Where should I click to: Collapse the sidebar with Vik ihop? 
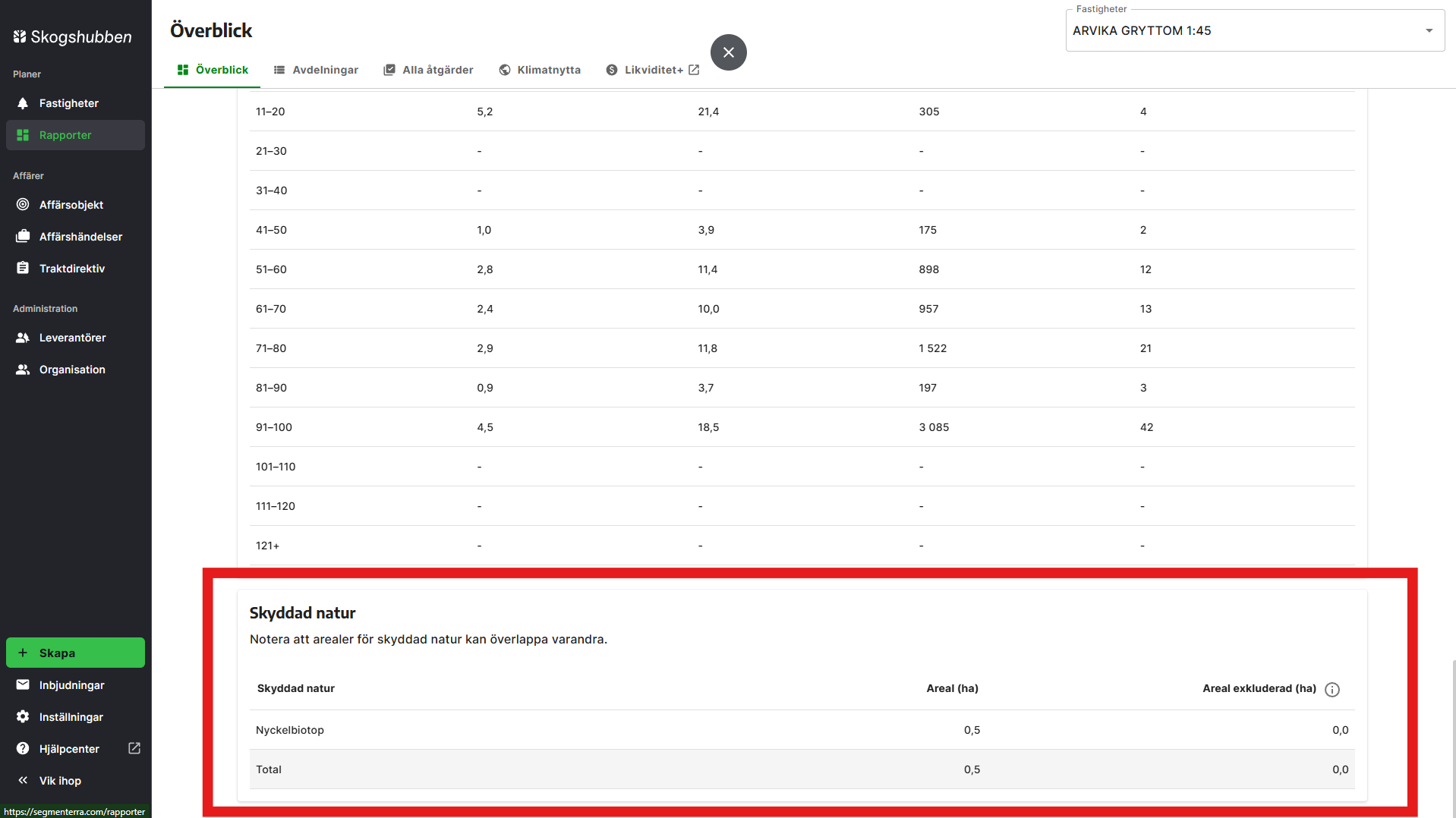[75, 781]
